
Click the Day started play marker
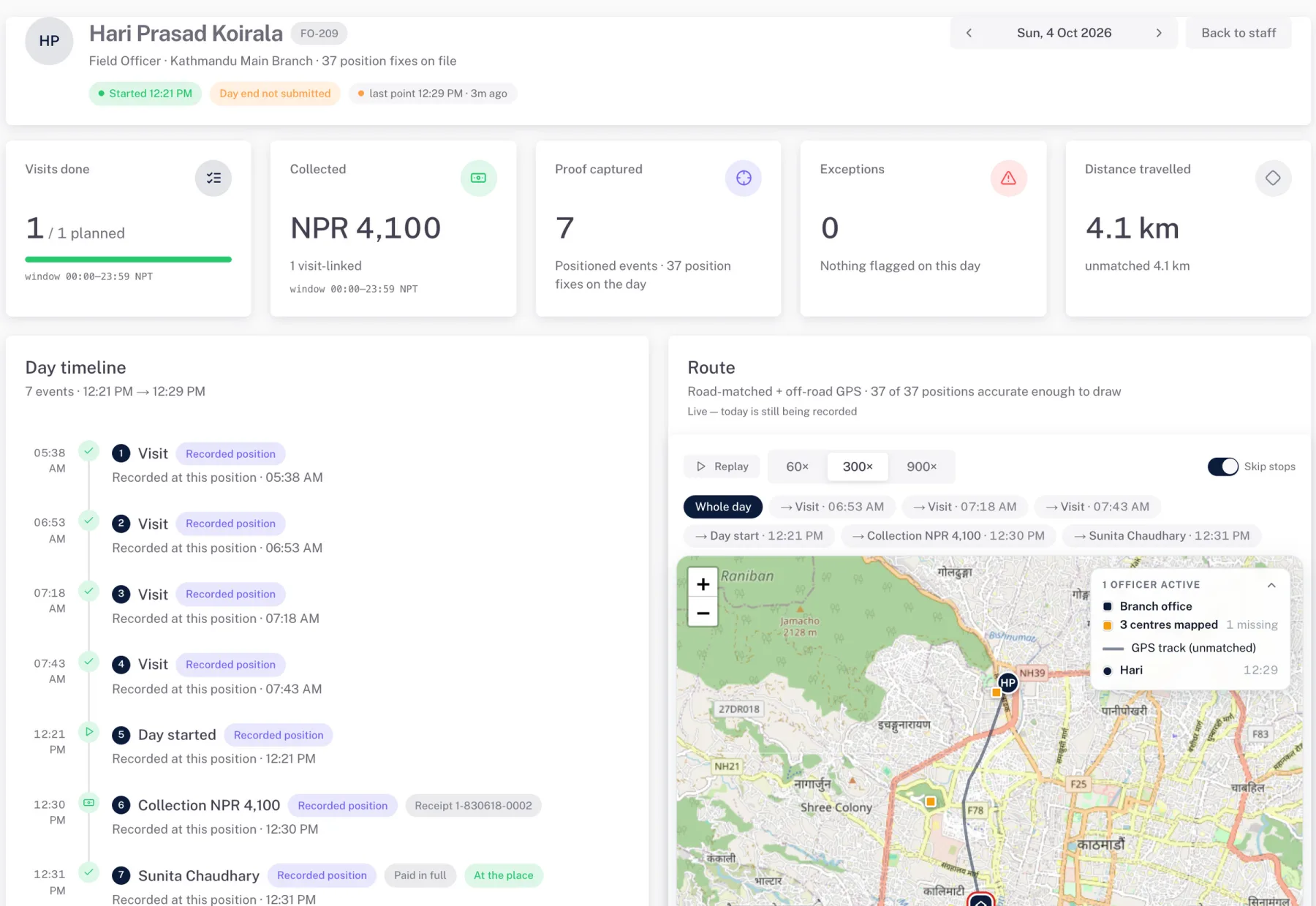pyautogui.click(x=88, y=731)
